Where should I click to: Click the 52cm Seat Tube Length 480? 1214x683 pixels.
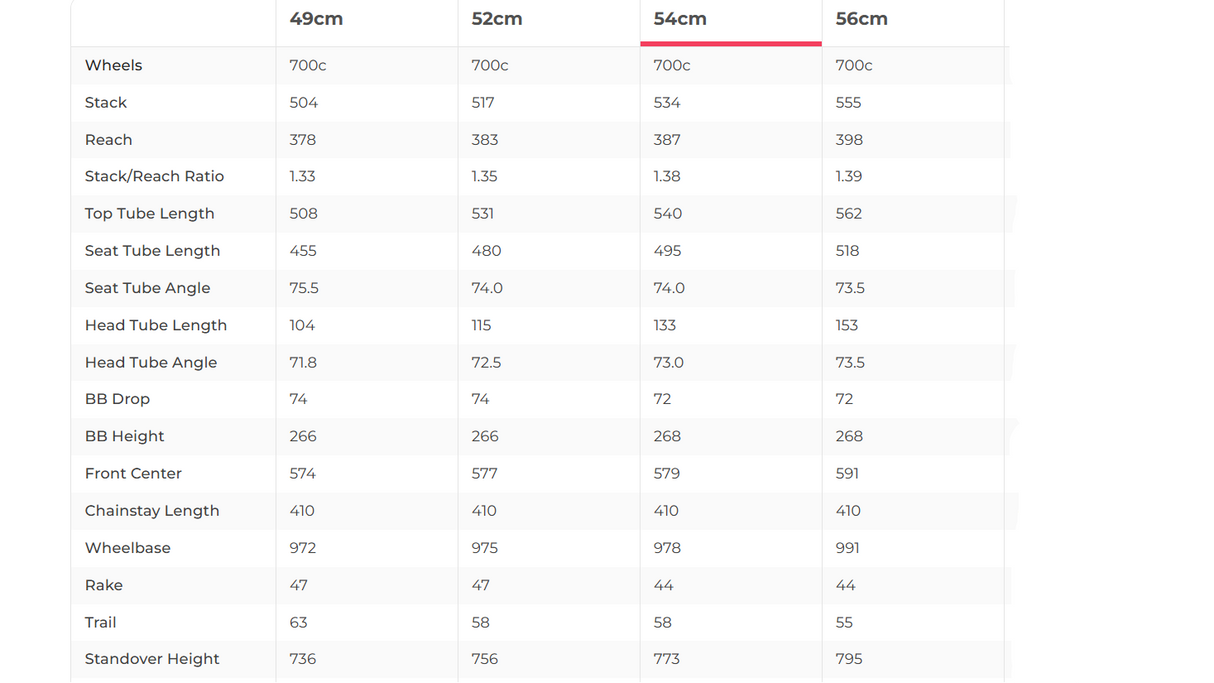(x=486, y=251)
